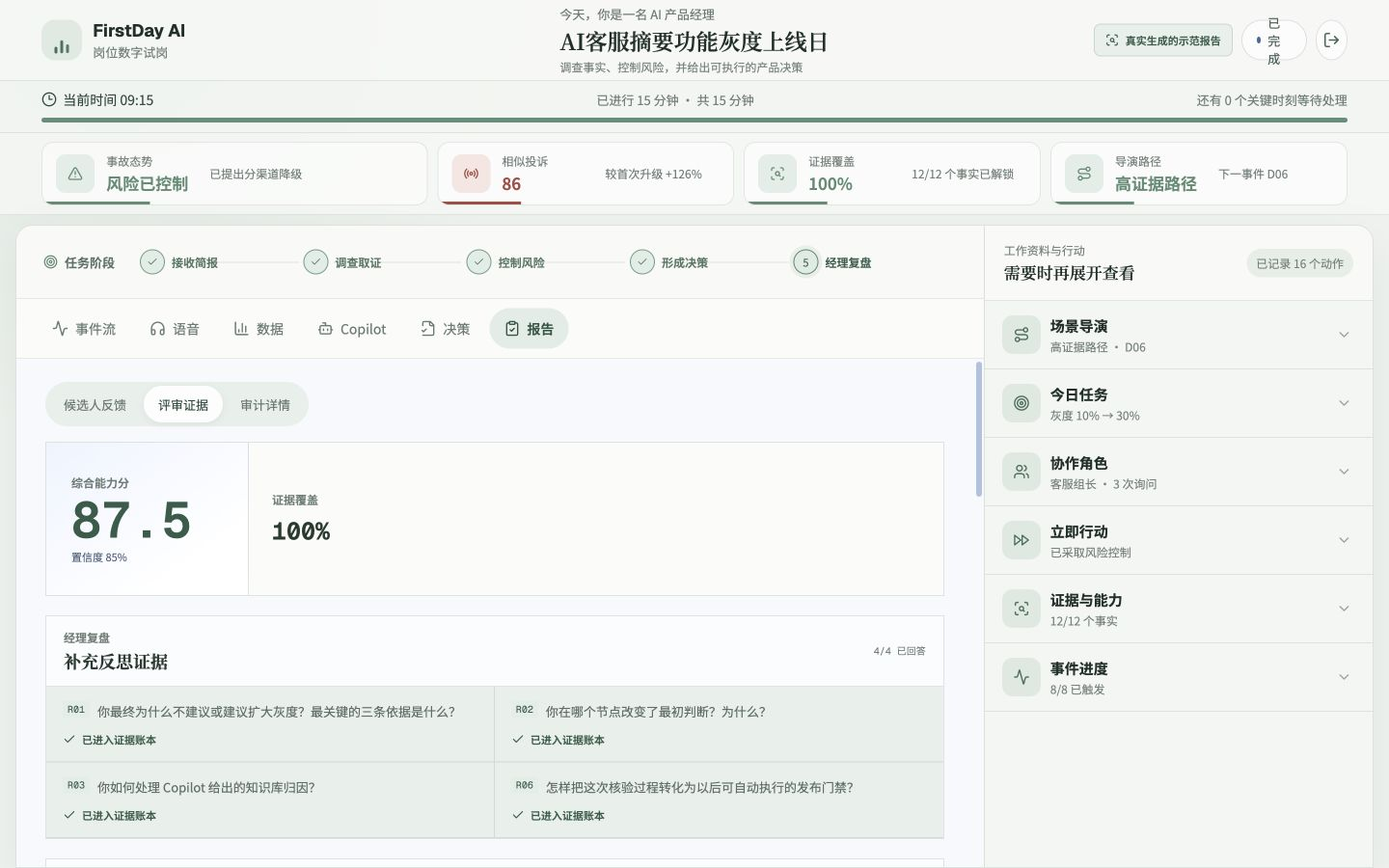Screen dimensions: 1389x868
Task: Click the 12/12 个事实已解锁 text
Action: [x=963, y=175]
